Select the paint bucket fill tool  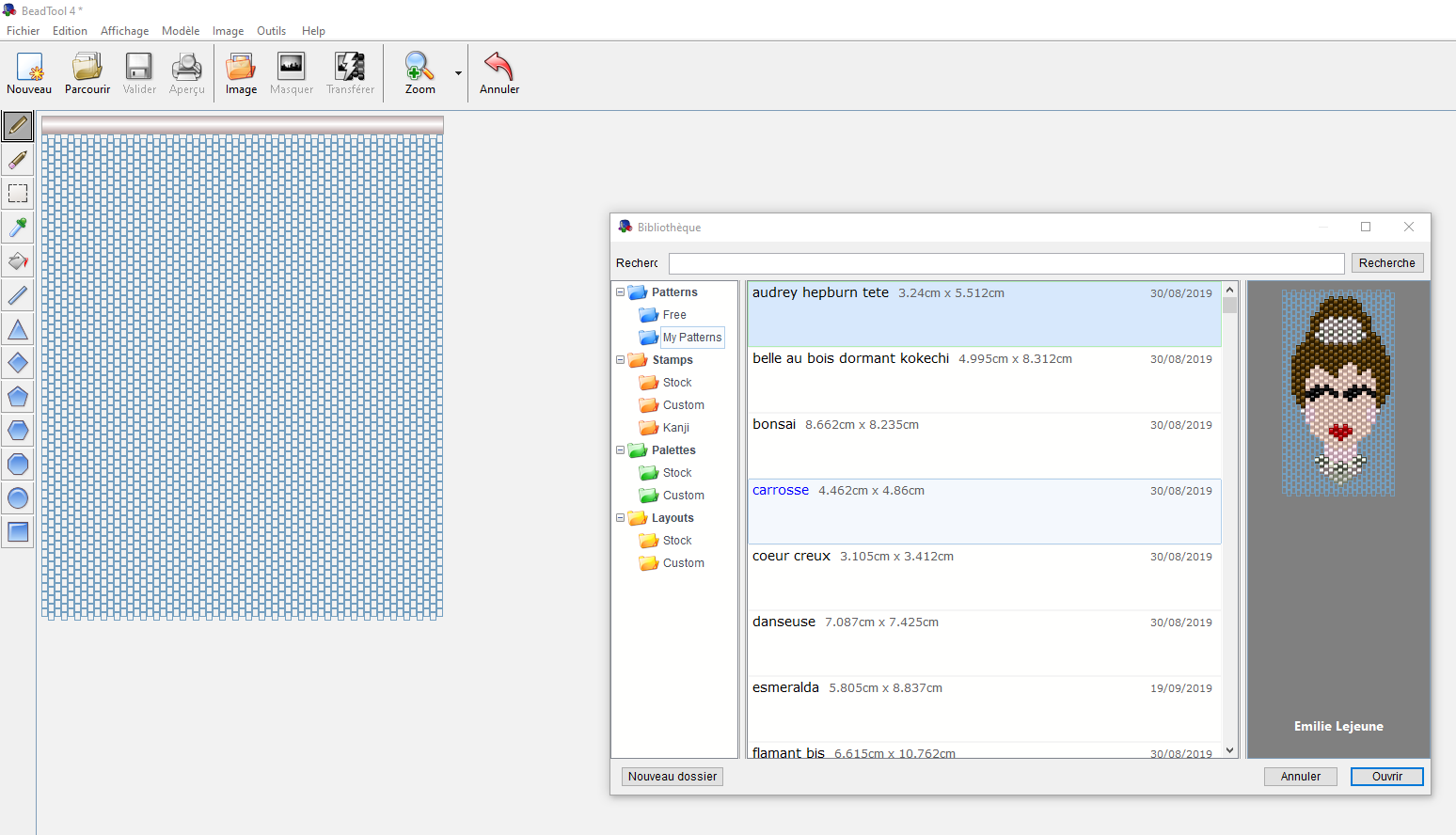(18, 261)
